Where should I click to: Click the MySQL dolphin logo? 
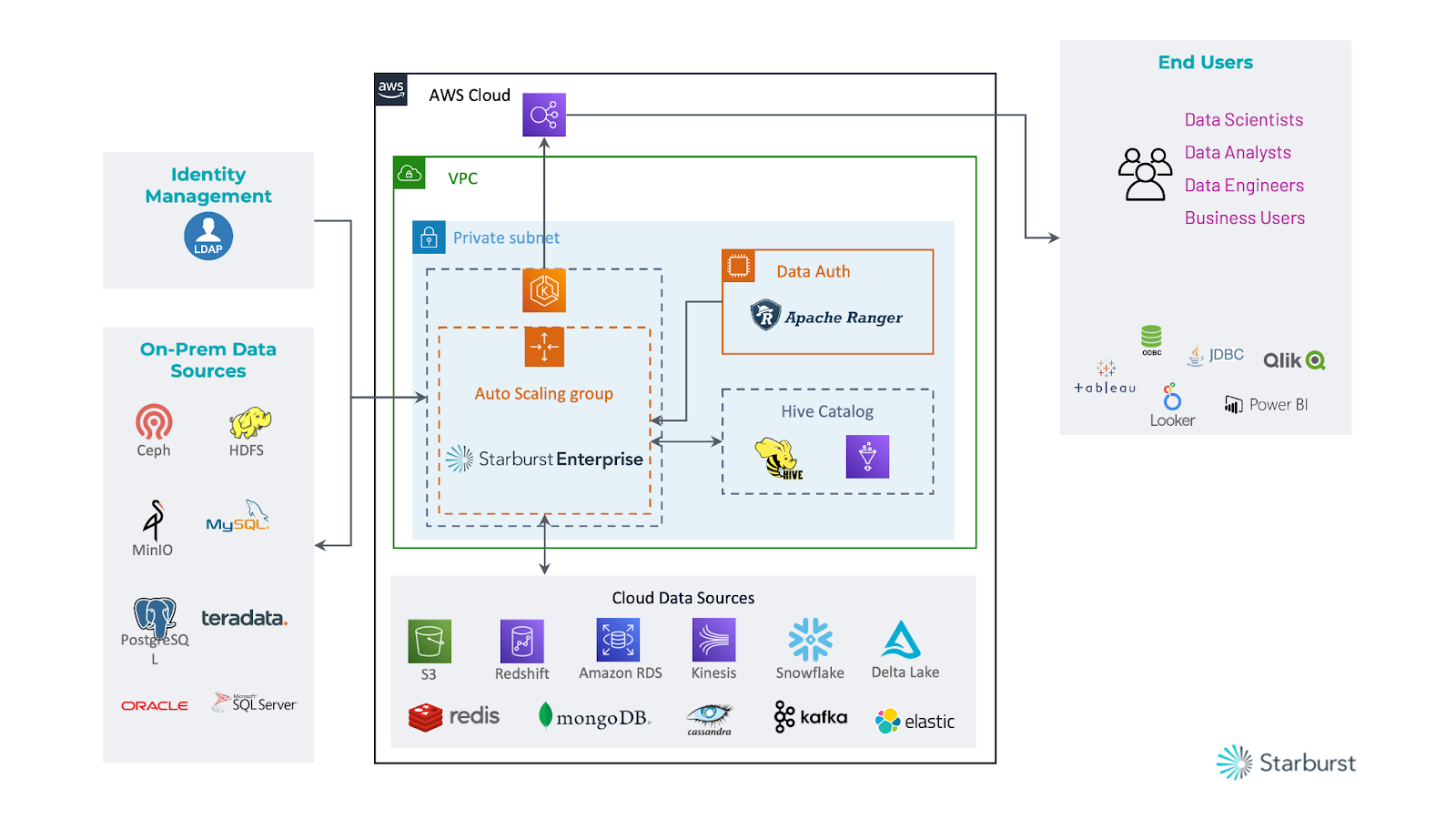tap(238, 516)
